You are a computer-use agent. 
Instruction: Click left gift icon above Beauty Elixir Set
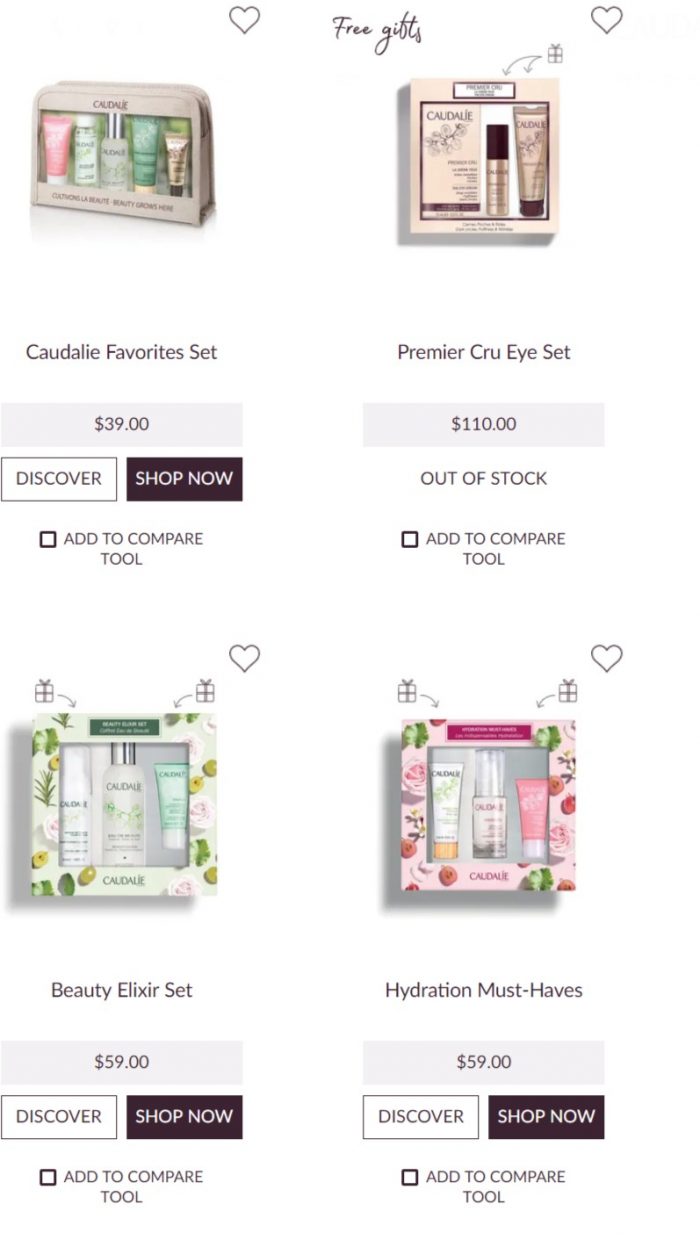[44, 690]
